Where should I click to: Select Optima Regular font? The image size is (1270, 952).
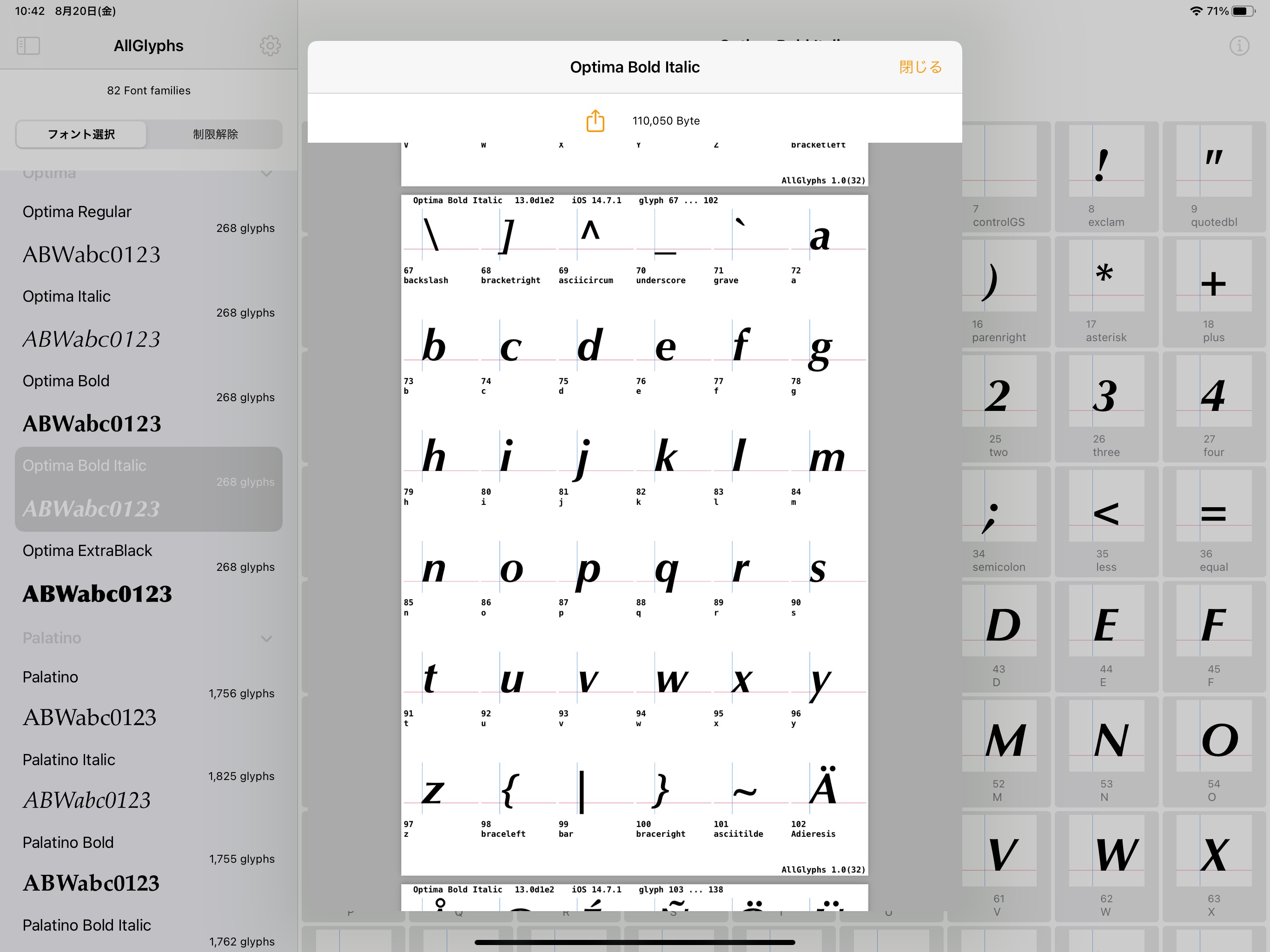coord(149,235)
